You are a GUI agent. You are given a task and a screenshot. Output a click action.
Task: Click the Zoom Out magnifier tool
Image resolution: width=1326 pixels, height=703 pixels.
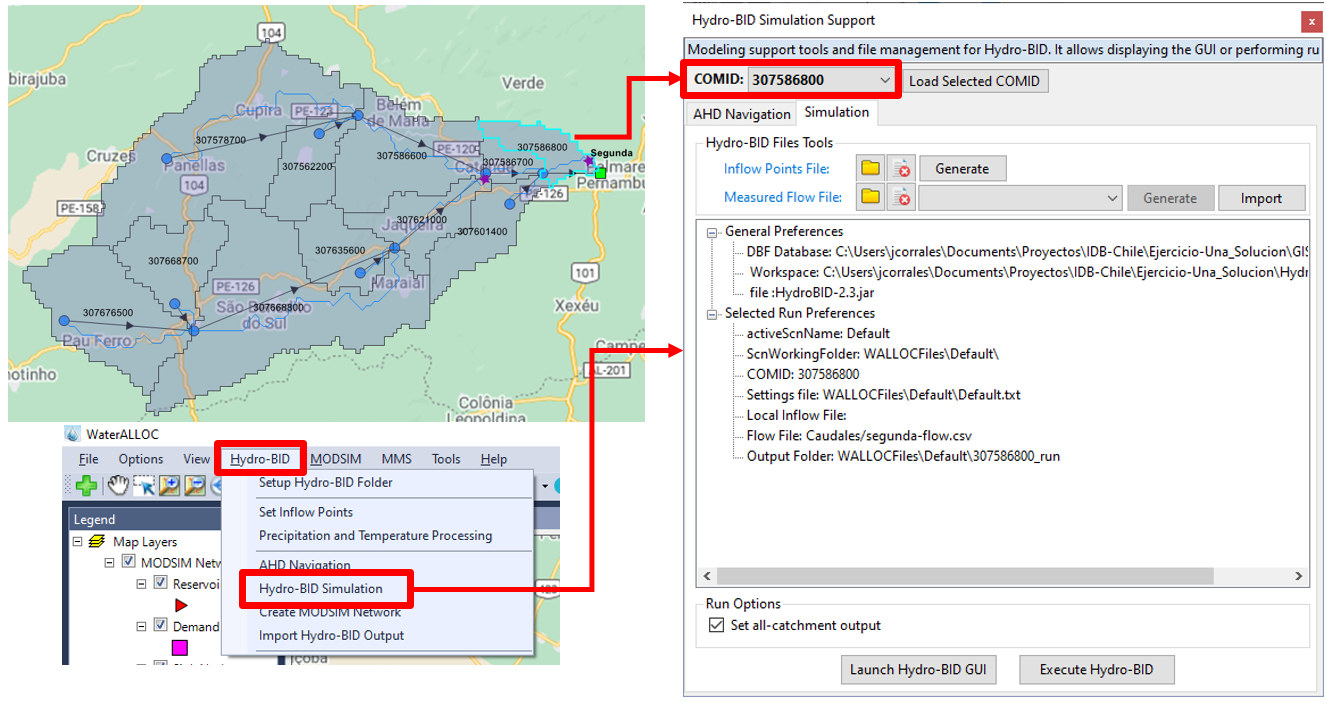coord(194,486)
